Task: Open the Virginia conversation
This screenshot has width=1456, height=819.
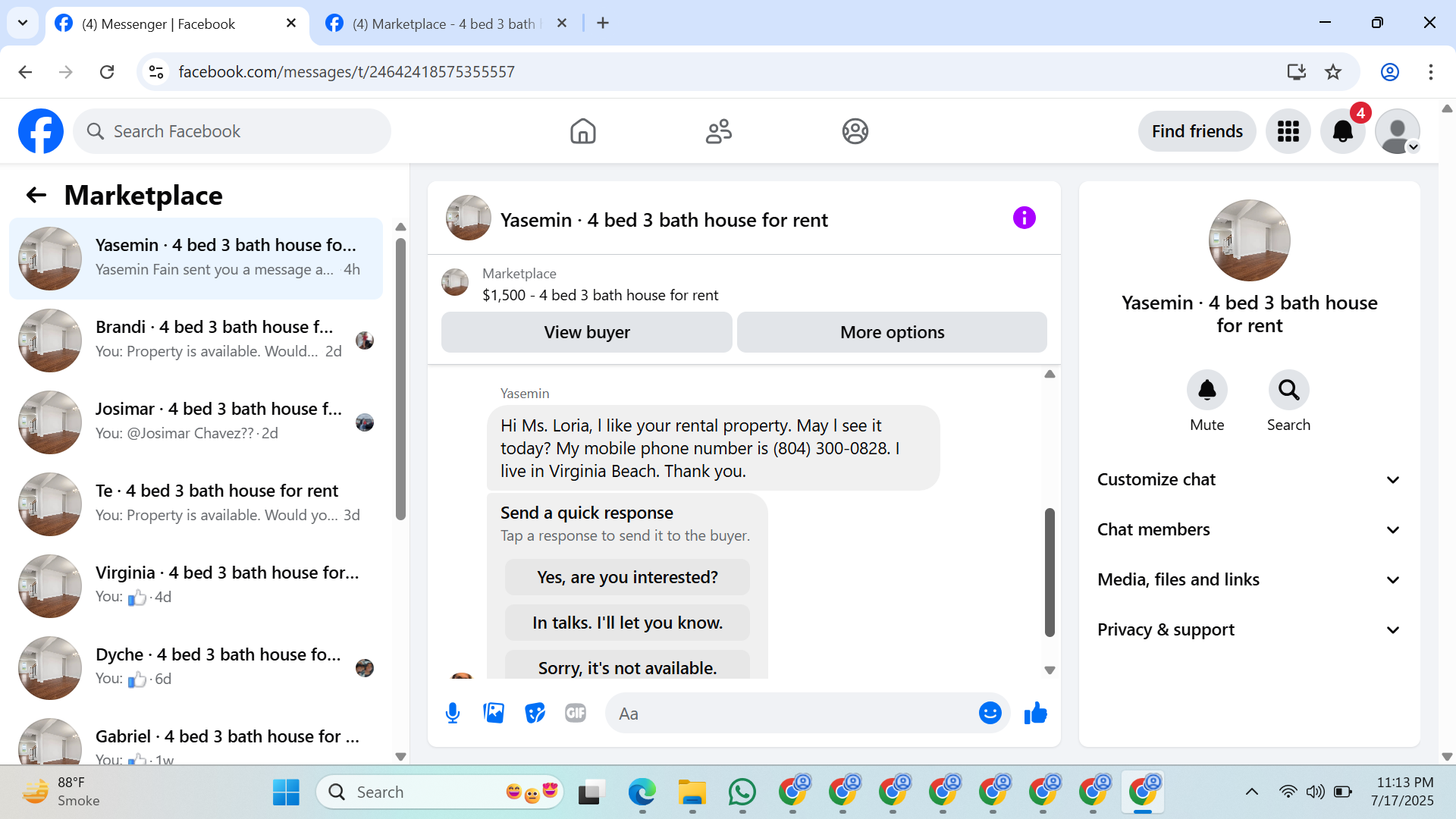Action: click(x=196, y=586)
